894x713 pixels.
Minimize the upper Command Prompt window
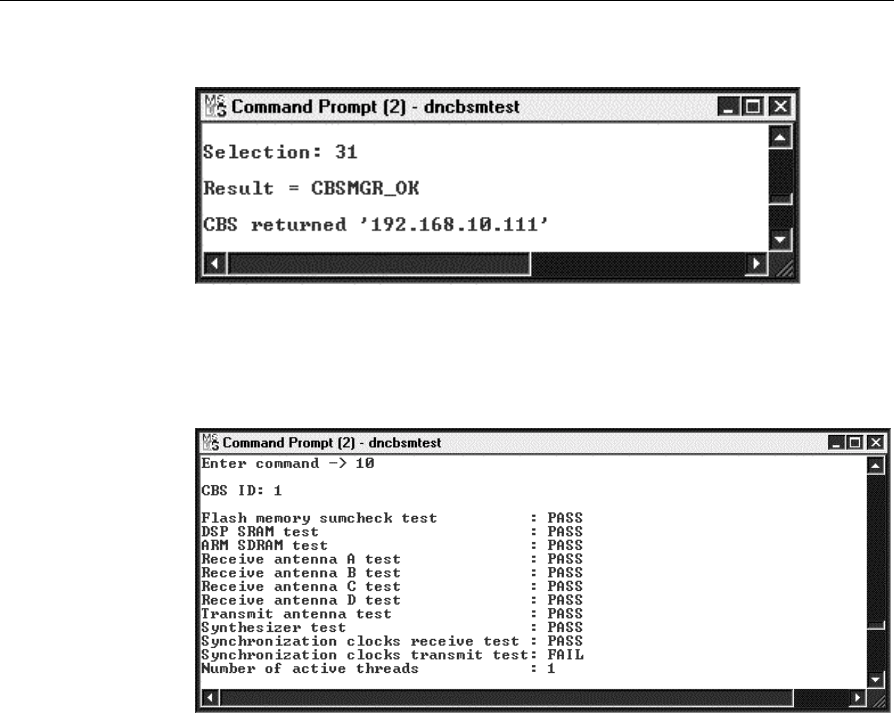(728, 107)
